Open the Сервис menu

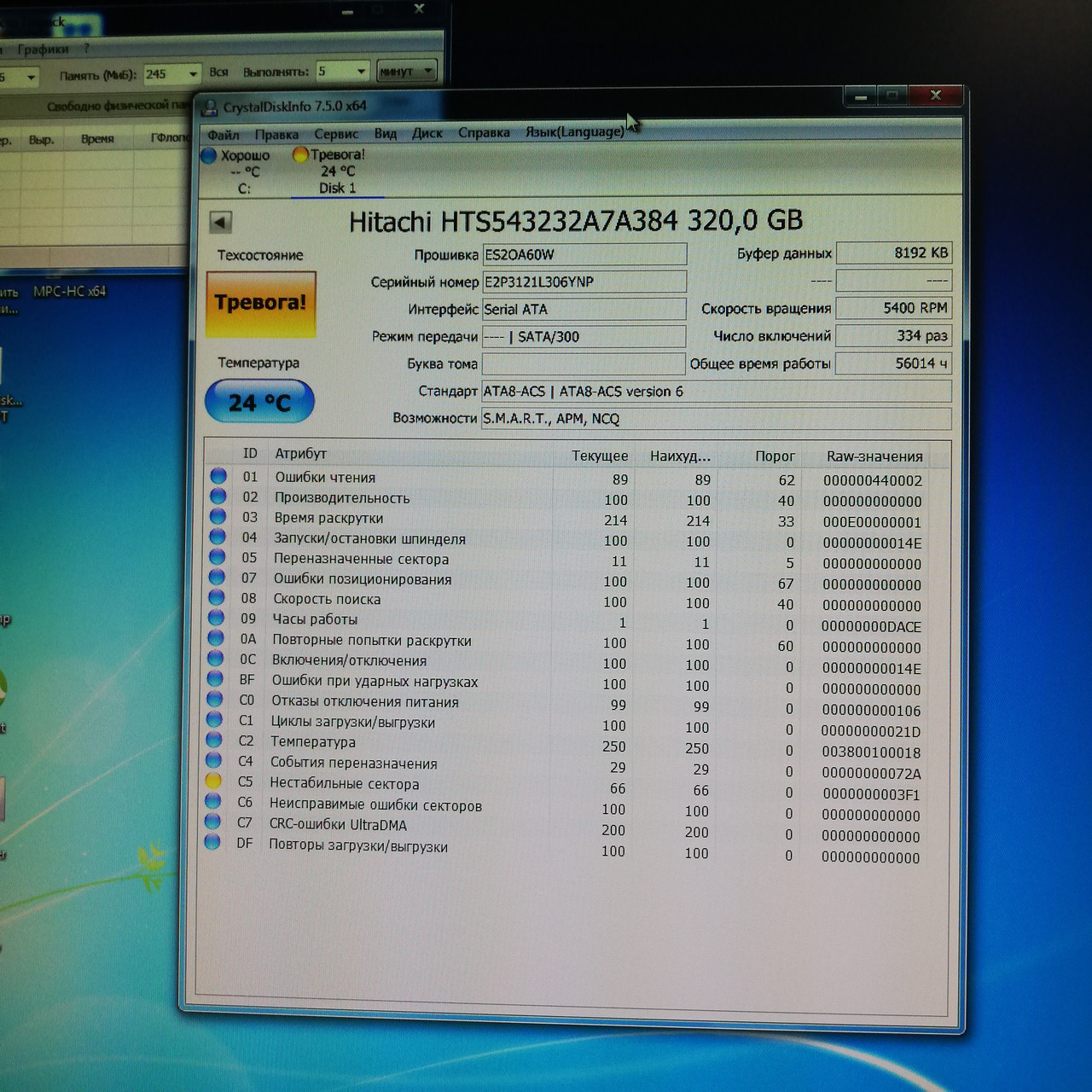pyautogui.click(x=335, y=134)
